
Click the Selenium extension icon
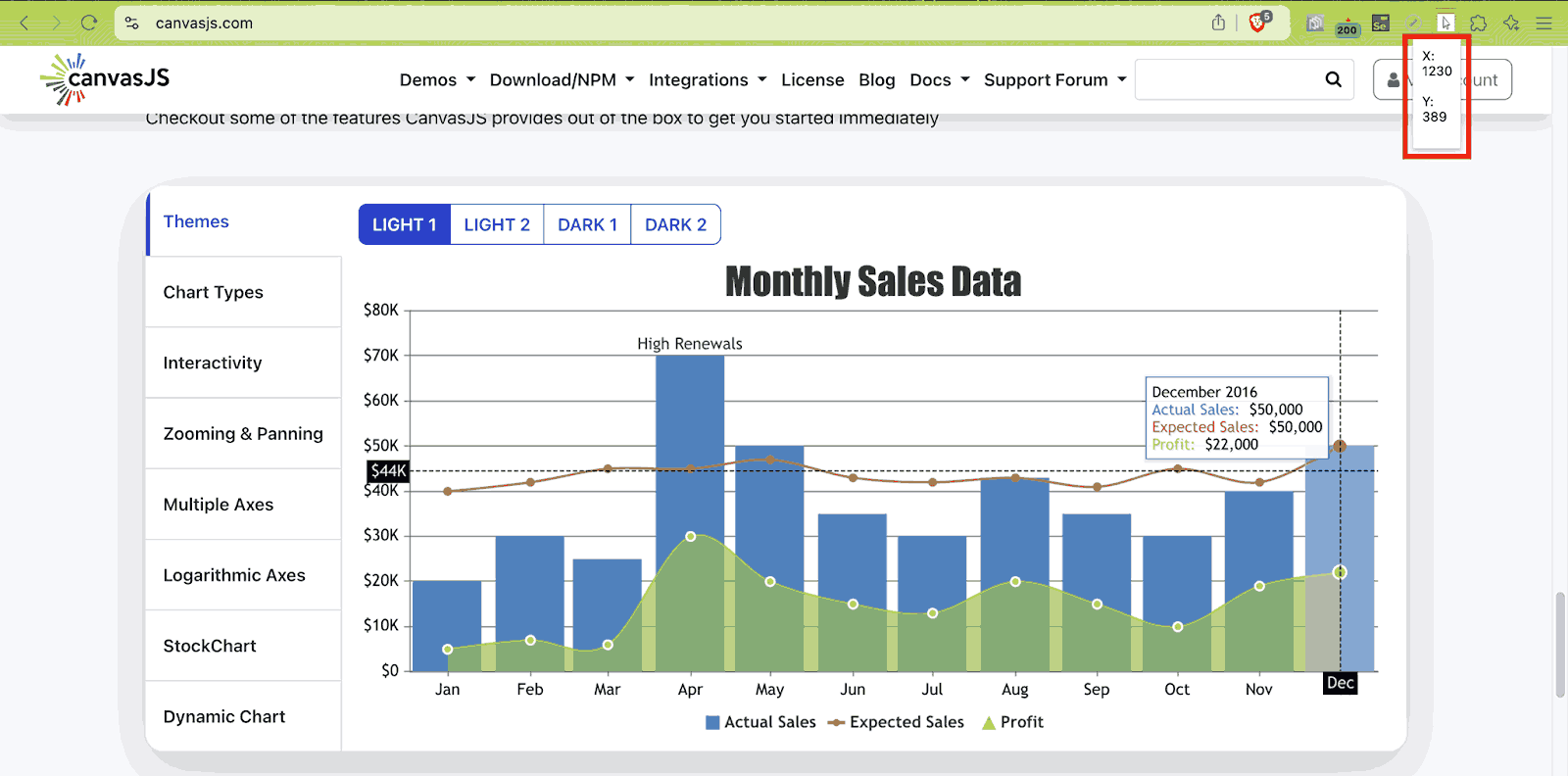[1380, 23]
